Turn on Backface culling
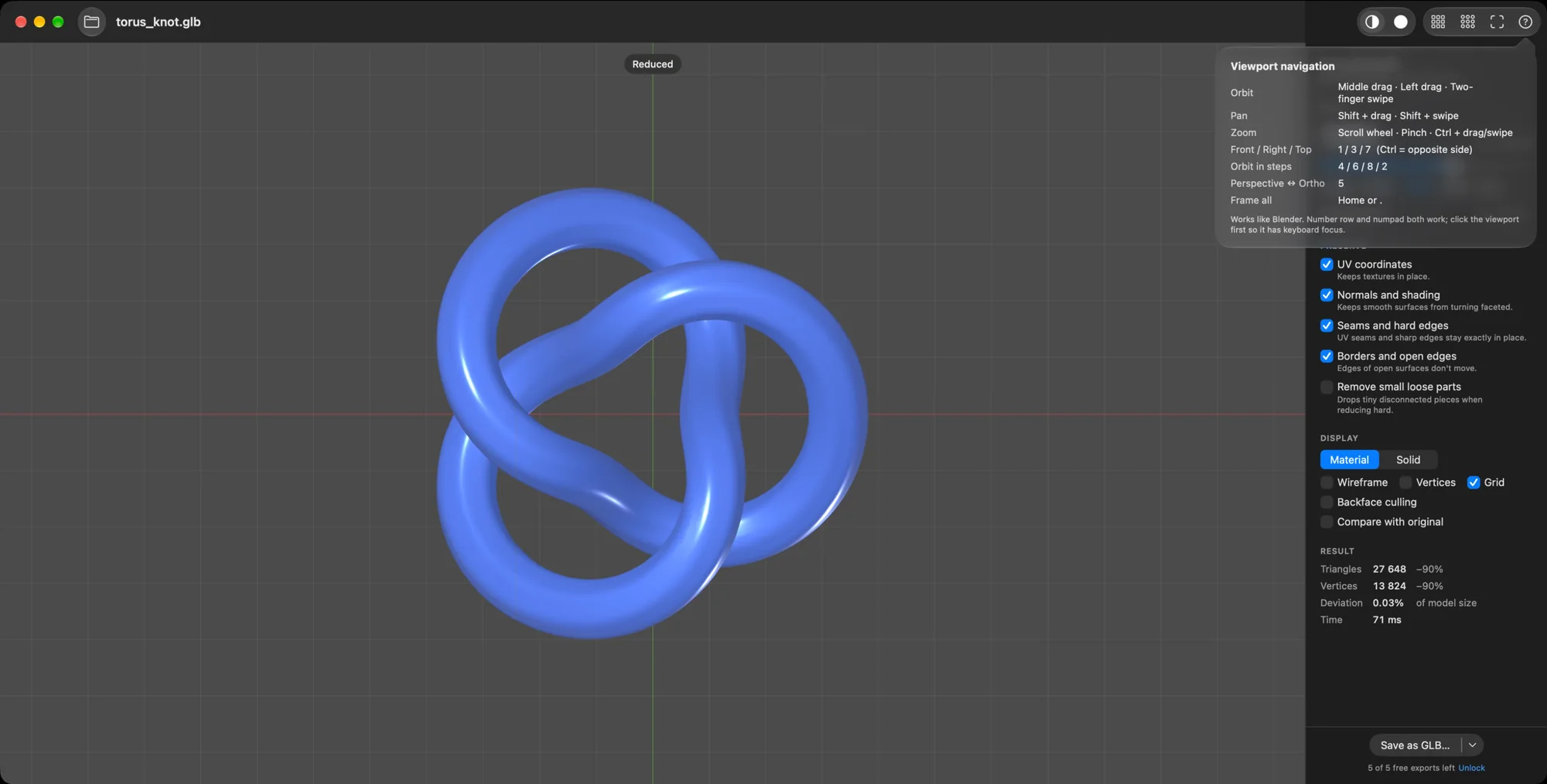 1327,502
